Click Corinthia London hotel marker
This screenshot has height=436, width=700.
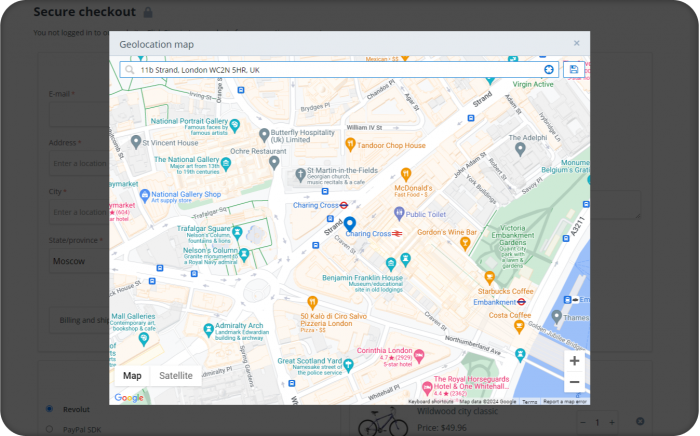(418, 356)
